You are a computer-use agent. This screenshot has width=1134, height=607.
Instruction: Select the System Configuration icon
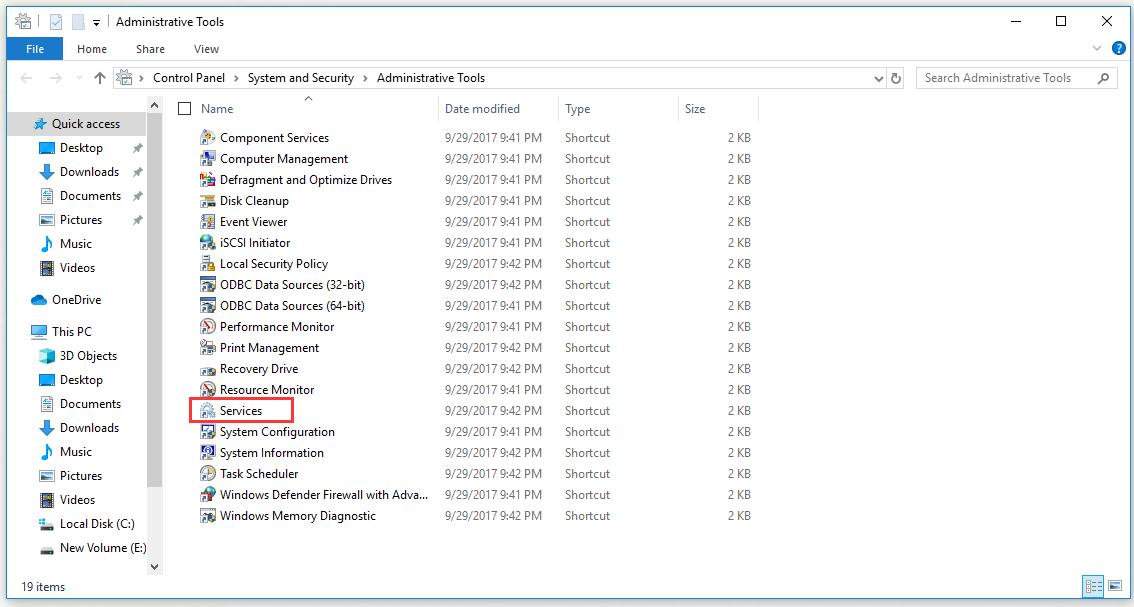[208, 431]
